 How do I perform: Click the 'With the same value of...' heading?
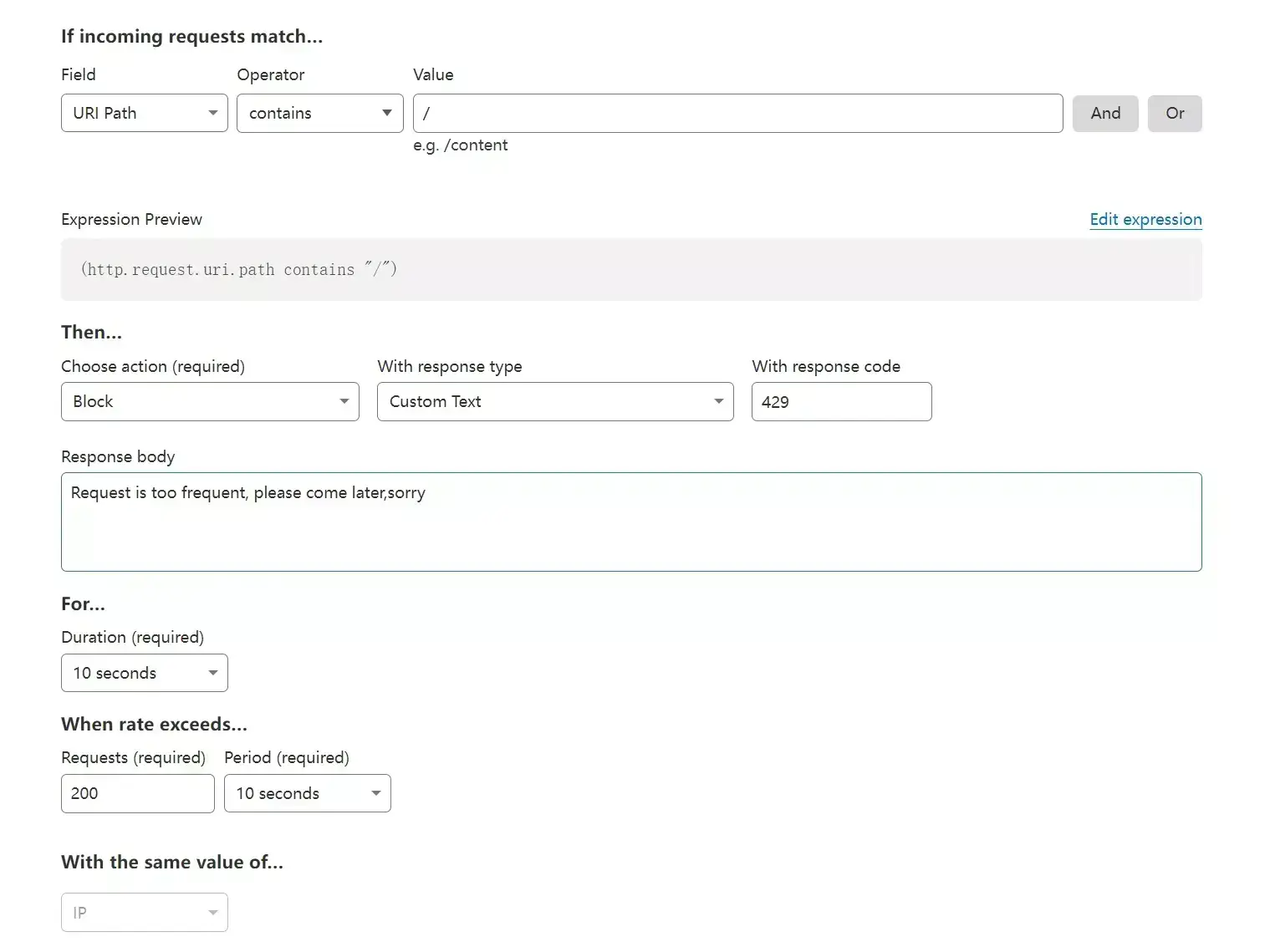[172, 862]
